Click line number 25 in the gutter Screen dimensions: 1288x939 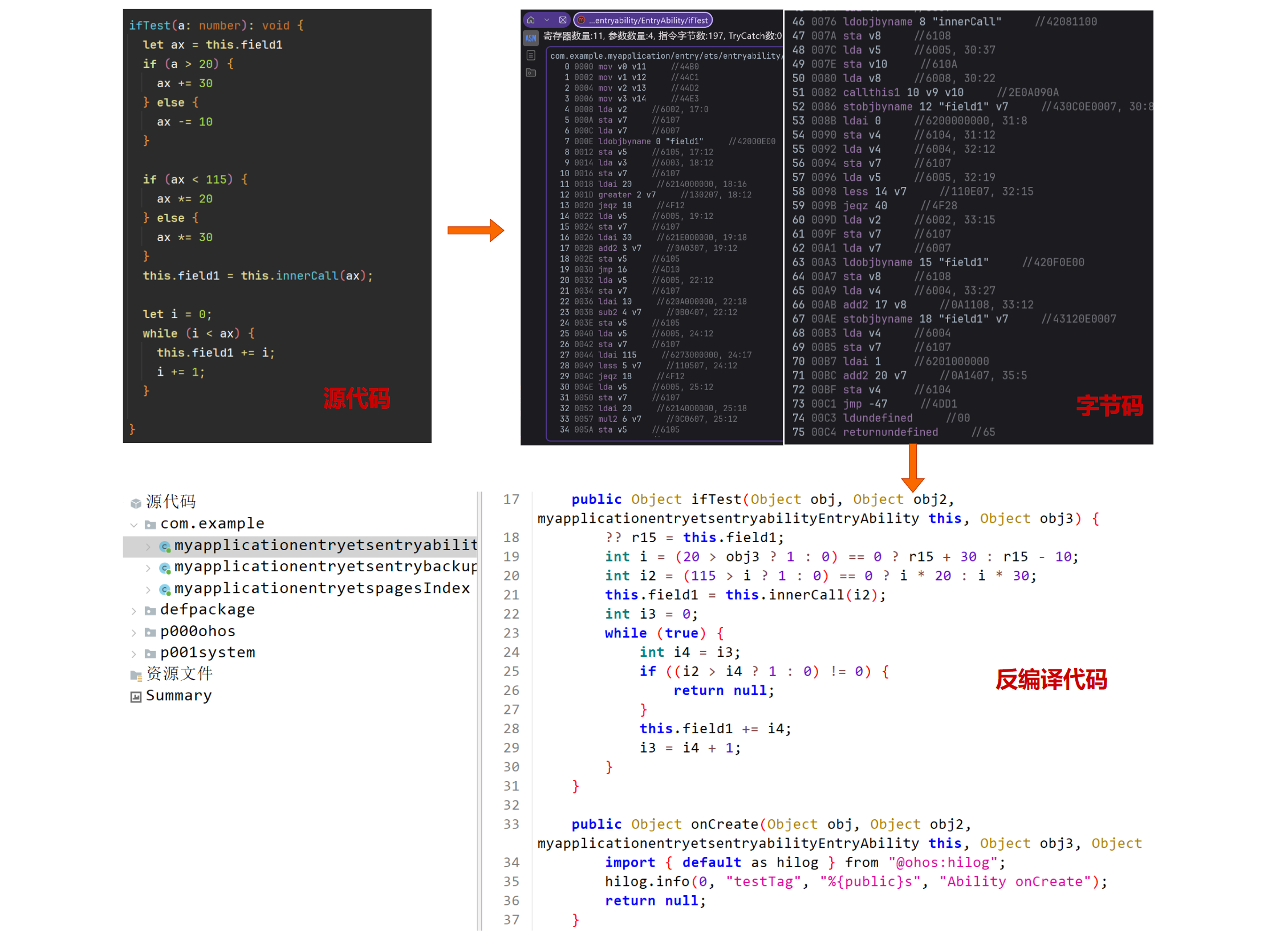[511, 672]
